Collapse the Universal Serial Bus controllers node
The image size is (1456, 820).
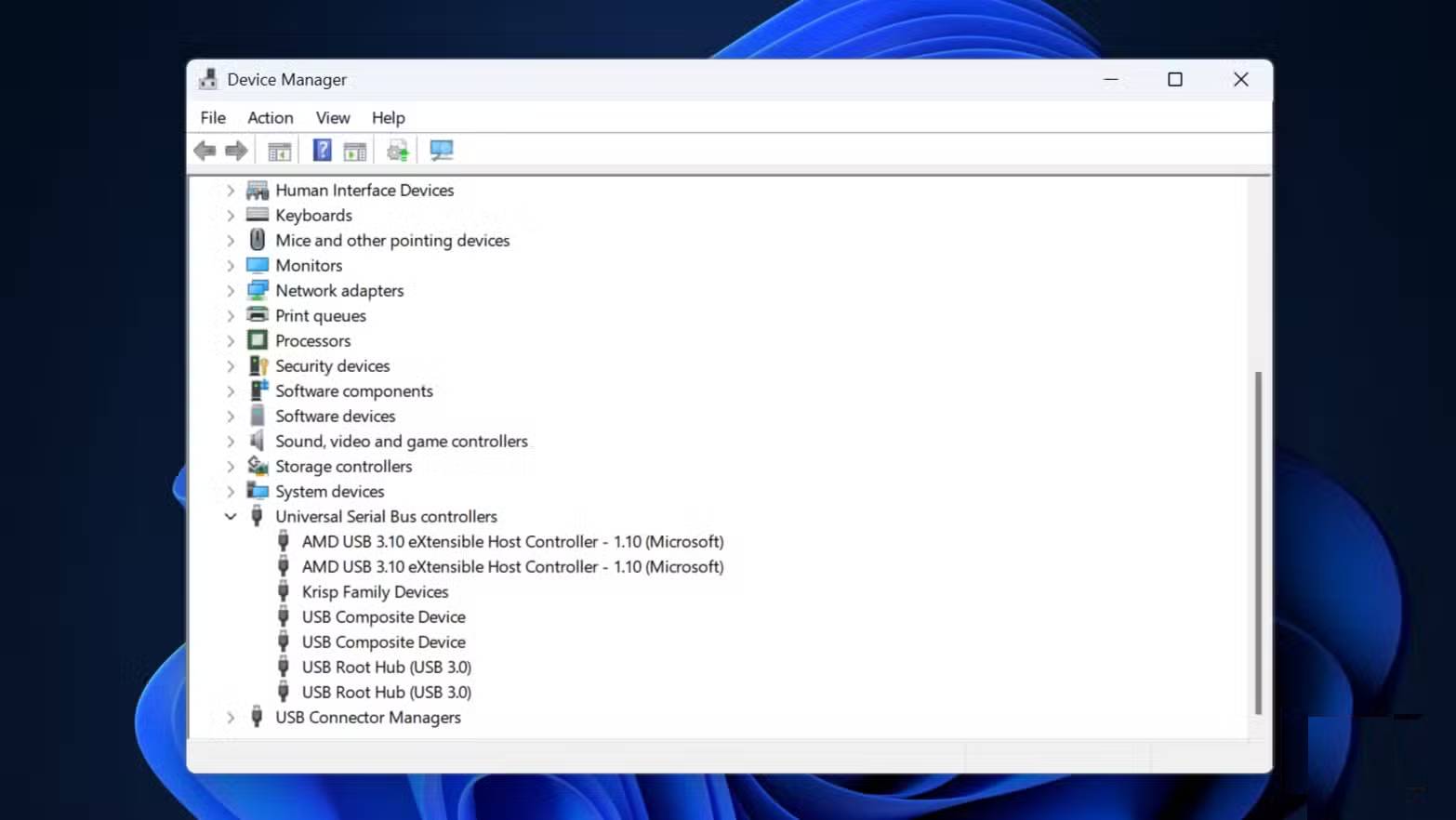point(231,517)
